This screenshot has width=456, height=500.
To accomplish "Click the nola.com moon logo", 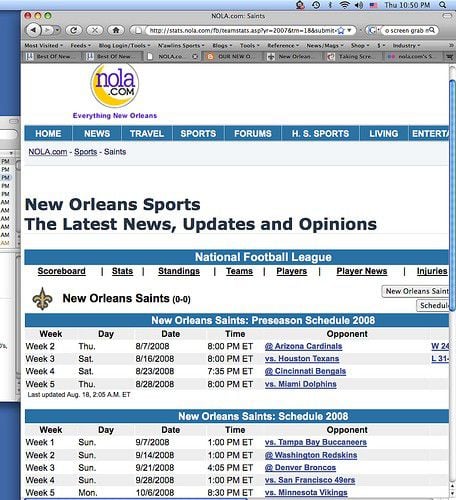I will coord(114,85).
